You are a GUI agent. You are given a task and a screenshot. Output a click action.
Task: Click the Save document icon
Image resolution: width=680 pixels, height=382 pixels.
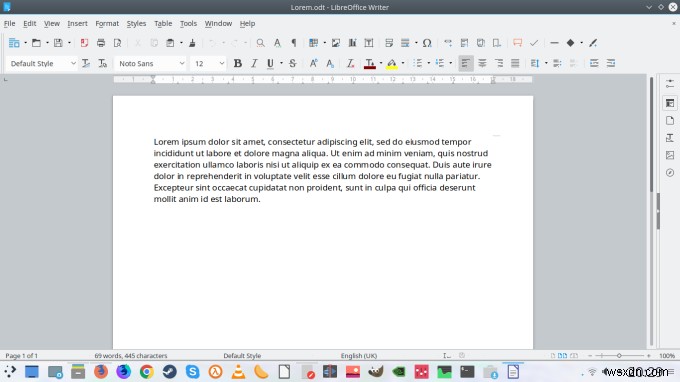[x=58, y=43]
